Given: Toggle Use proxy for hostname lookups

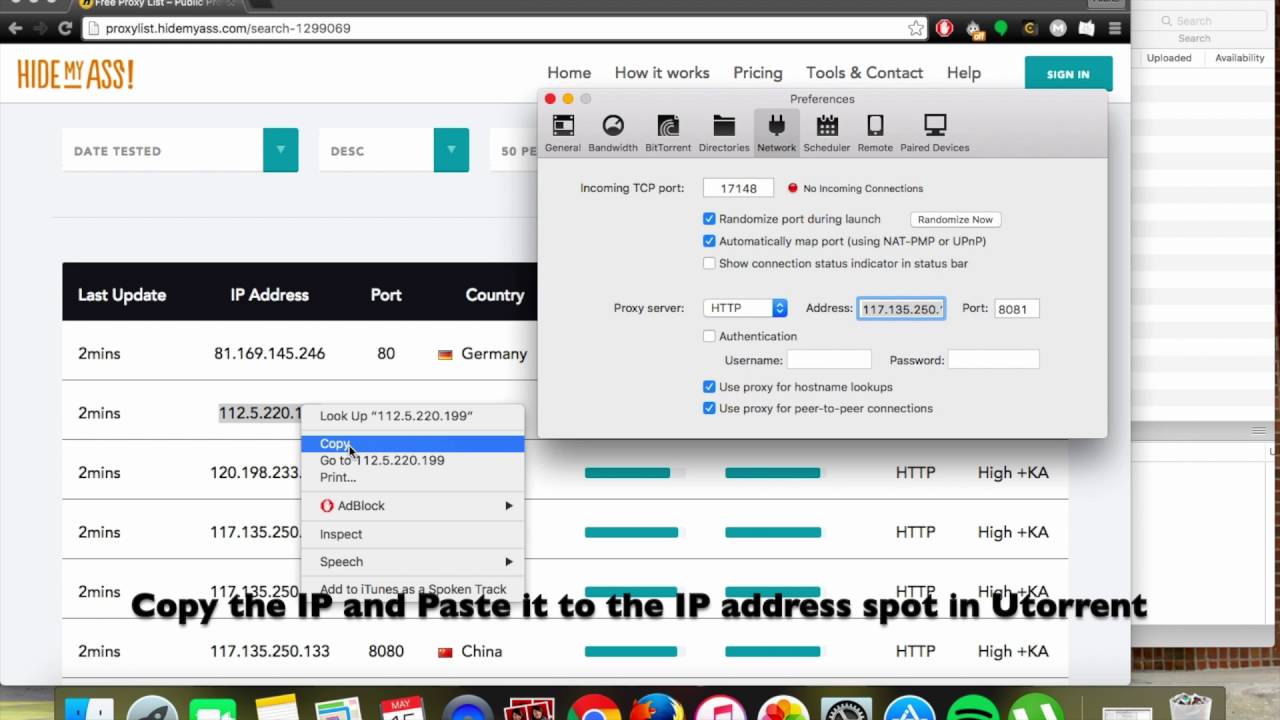Looking at the screenshot, I should coord(709,387).
